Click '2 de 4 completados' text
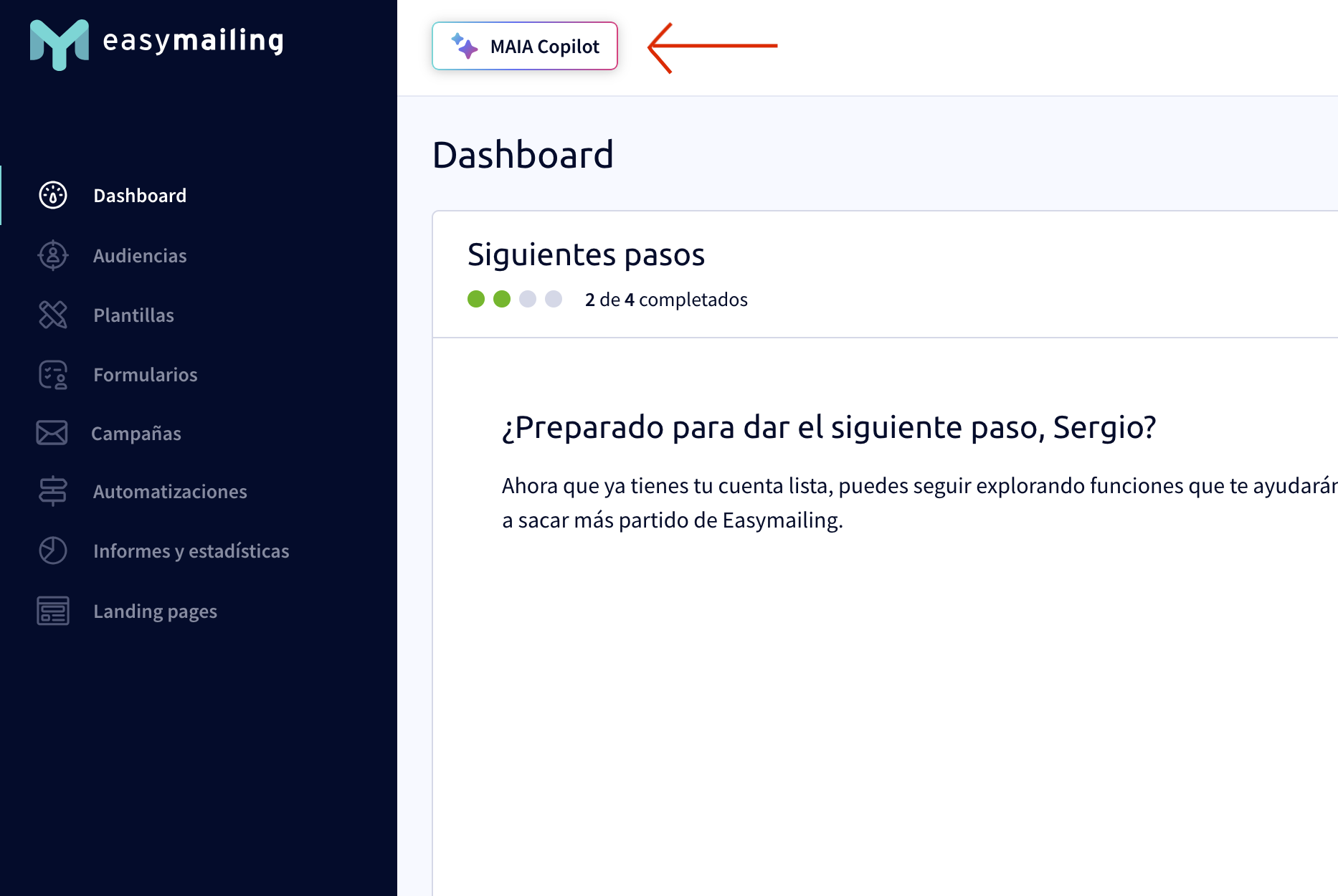Image resolution: width=1338 pixels, height=896 pixels. click(x=666, y=299)
